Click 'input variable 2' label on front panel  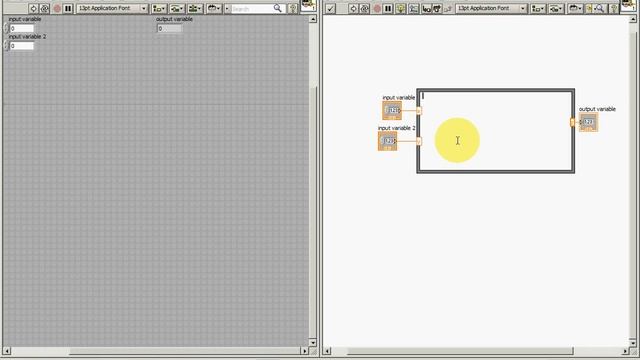click(27, 37)
